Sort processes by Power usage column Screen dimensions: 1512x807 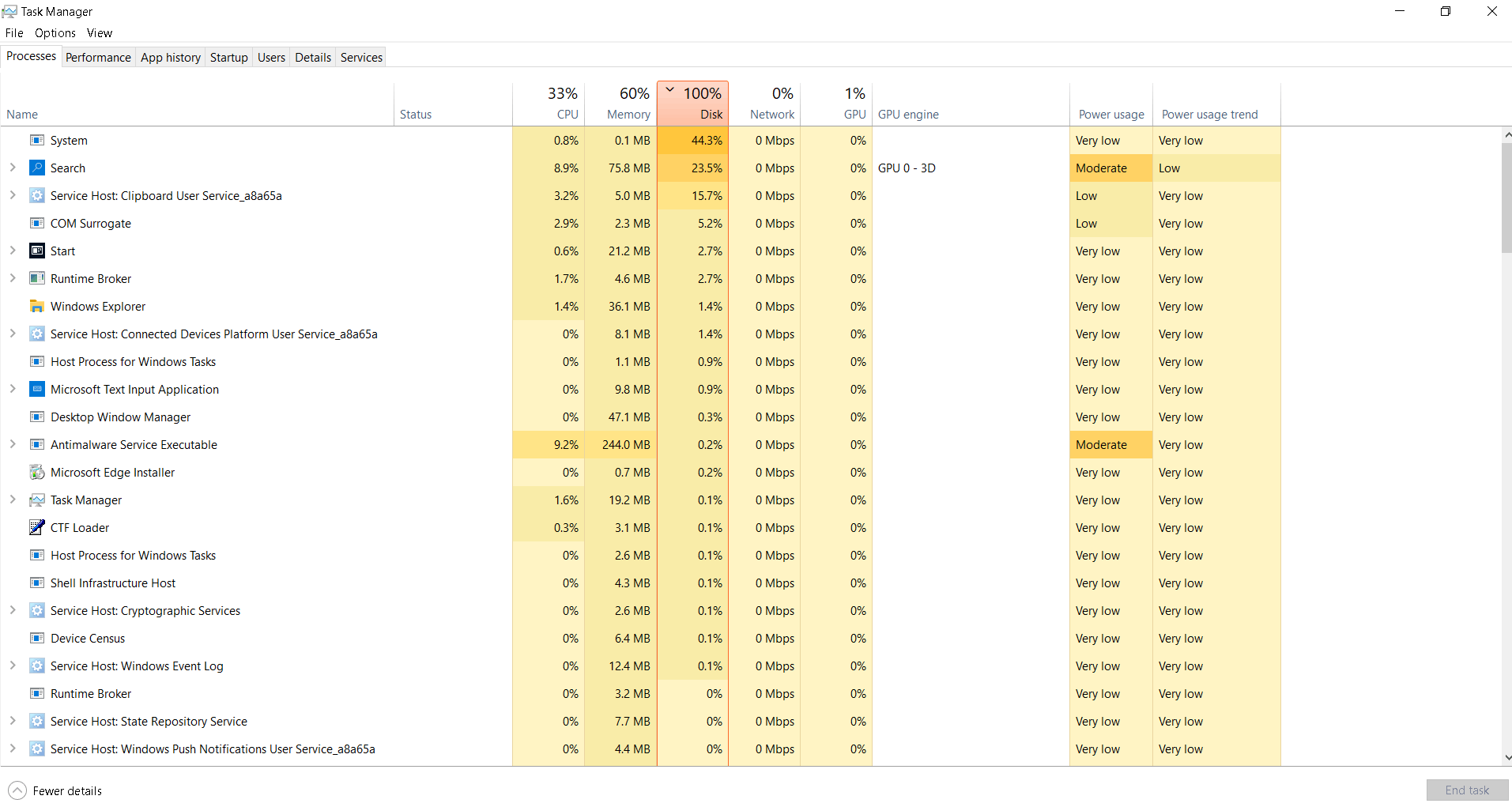pyautogui.click(x=1110, y=104)
